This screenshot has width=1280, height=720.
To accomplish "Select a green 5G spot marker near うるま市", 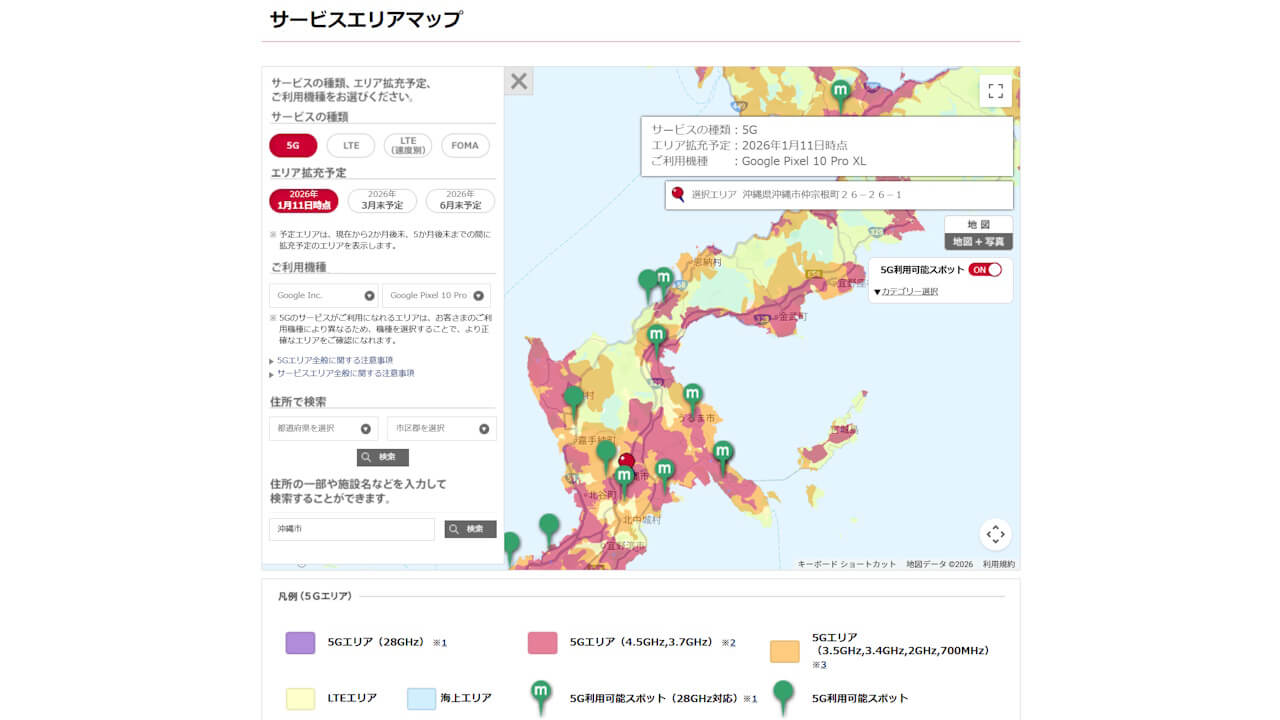I will click(x=694, y=394).
